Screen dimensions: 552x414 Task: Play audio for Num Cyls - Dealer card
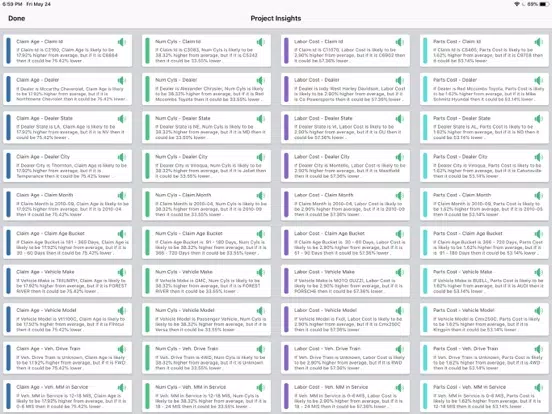click(x=261, y=81)
